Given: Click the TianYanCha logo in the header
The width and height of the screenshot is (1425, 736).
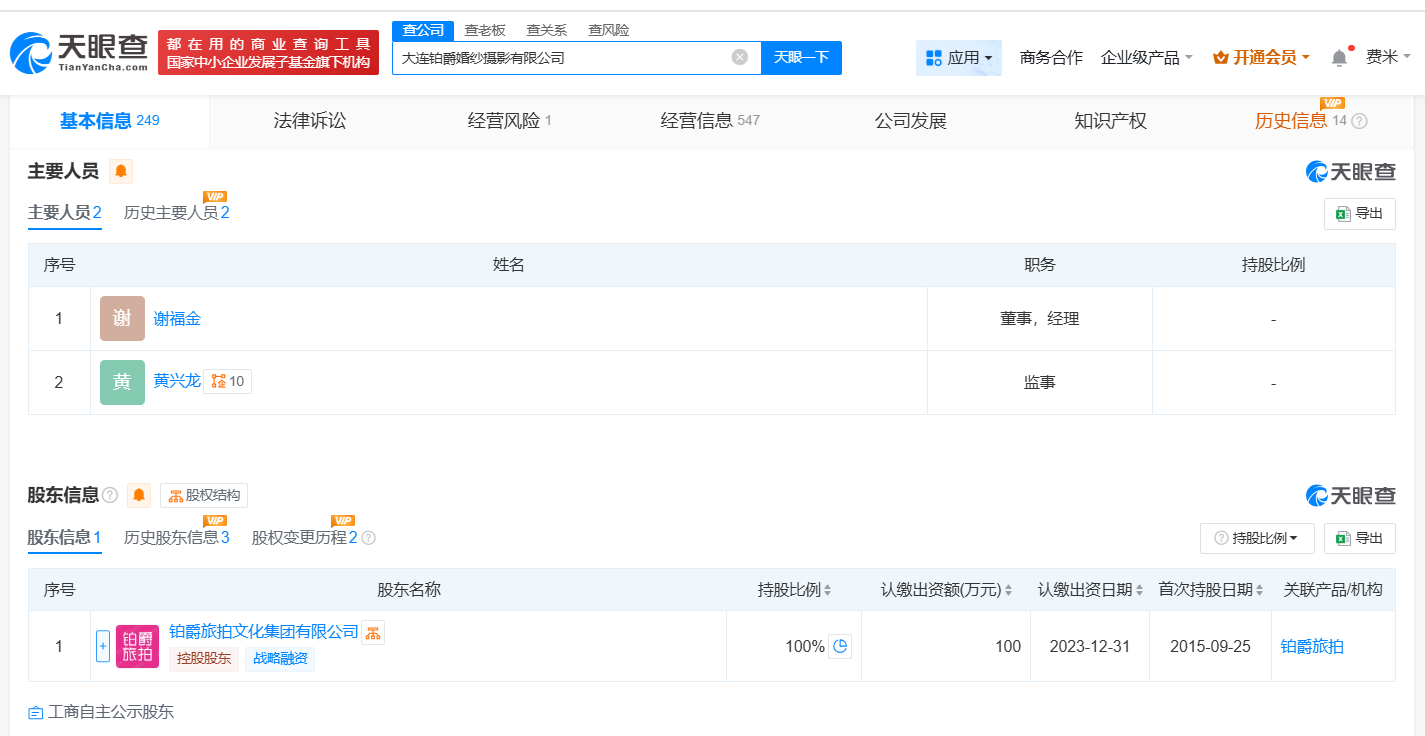Looking at the screenshot, I should 80,52.
